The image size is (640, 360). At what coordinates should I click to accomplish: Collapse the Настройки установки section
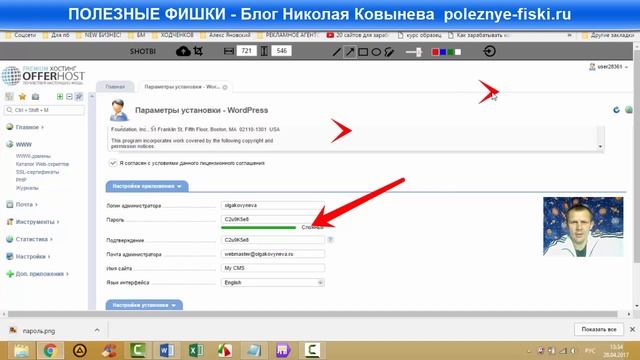click(144, 305)
